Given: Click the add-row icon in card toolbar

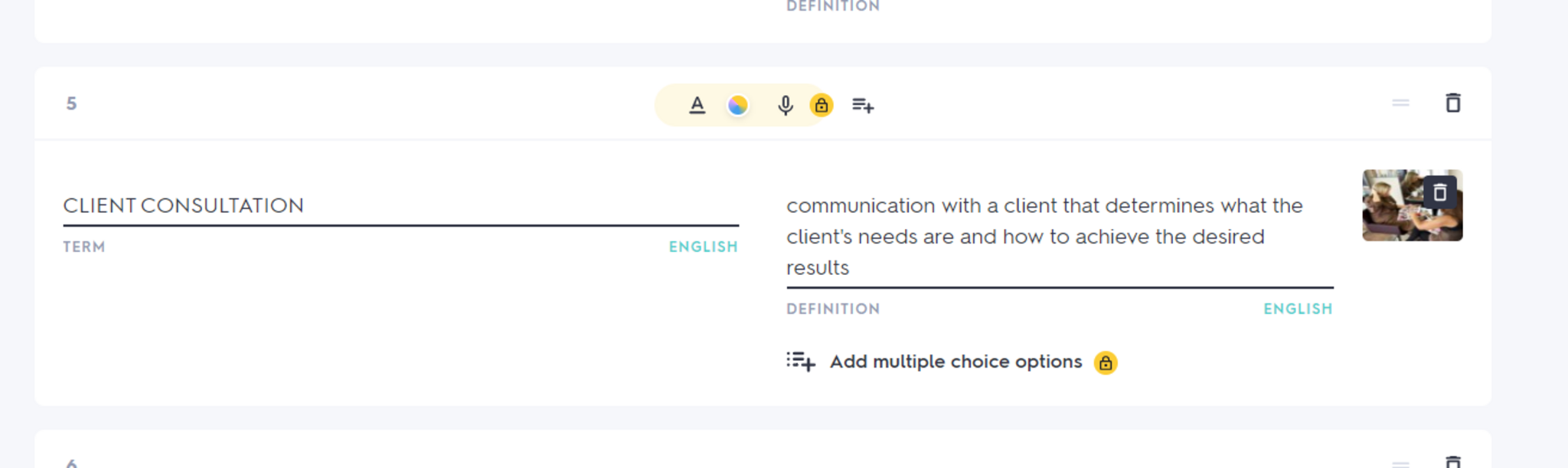Looking at the screenshot, I should [863, 105].
